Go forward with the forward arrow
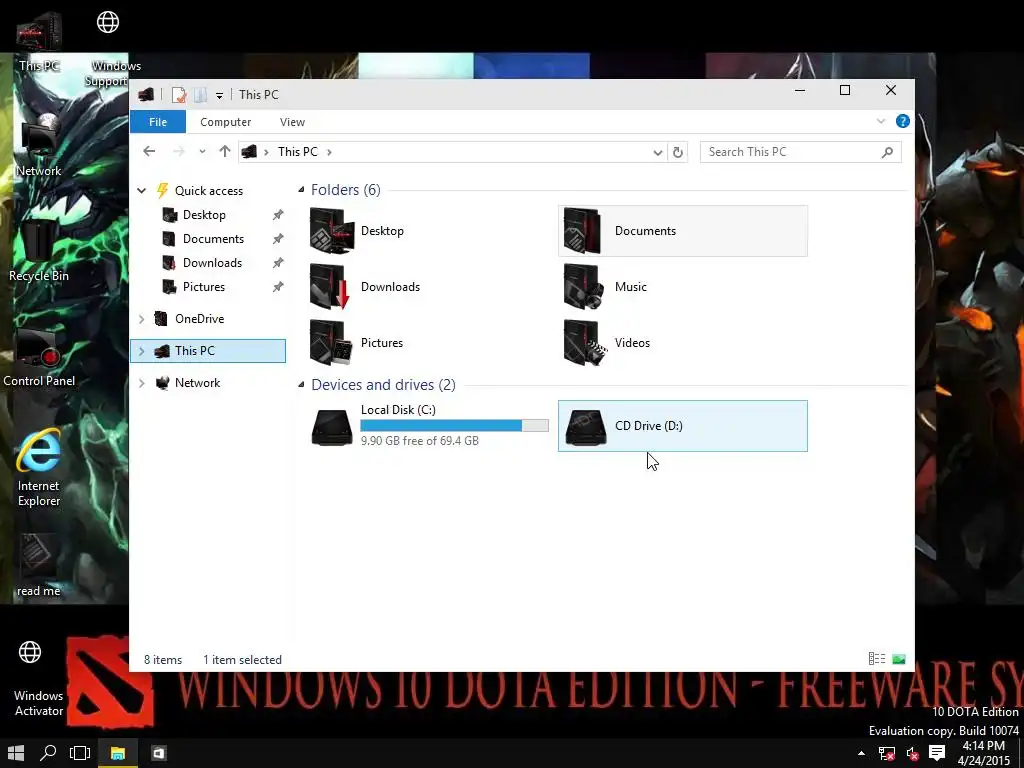Screen dimensions: 1024x768 [x=178, y=152]
